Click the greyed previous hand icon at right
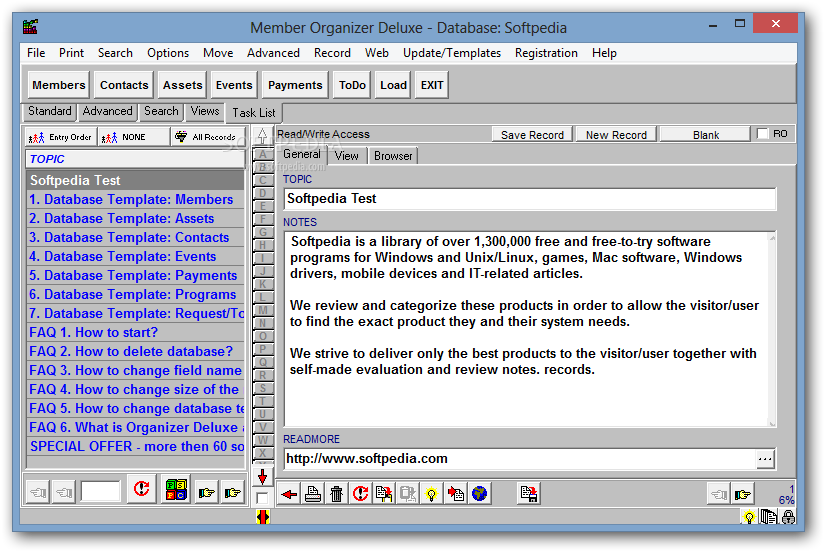This screenshot has width=825, height=552. (x=719, y=494)
